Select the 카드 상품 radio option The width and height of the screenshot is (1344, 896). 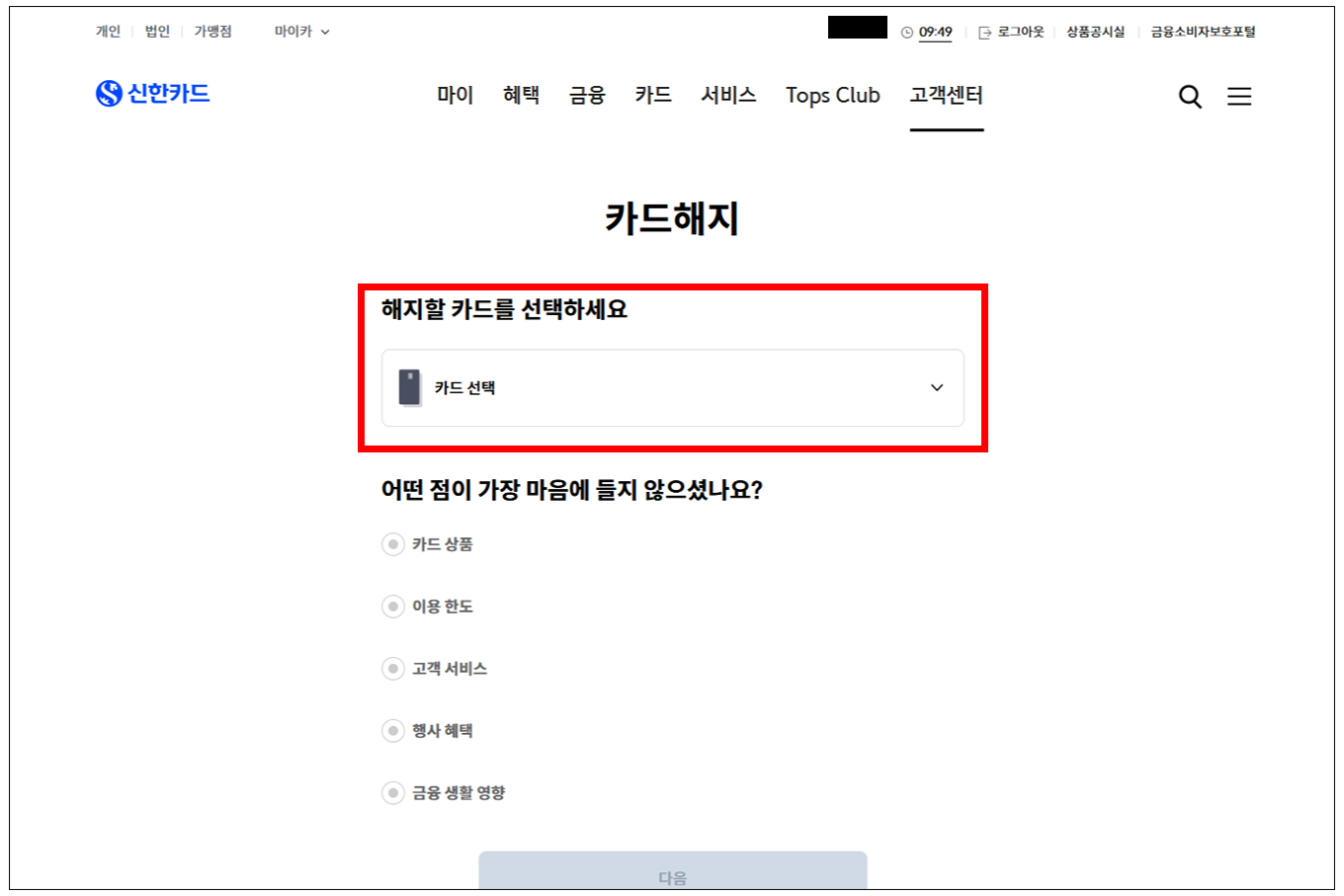pyautogui.click(x=393, y=544)
